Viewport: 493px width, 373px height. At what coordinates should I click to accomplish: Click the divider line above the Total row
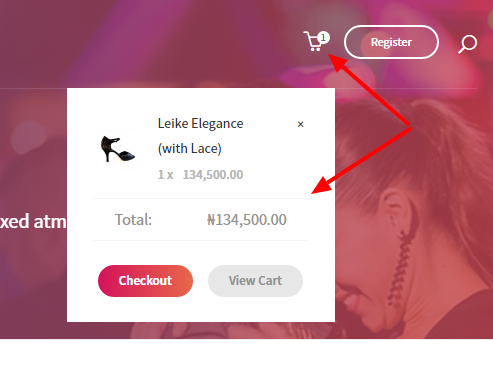(201, 198)
